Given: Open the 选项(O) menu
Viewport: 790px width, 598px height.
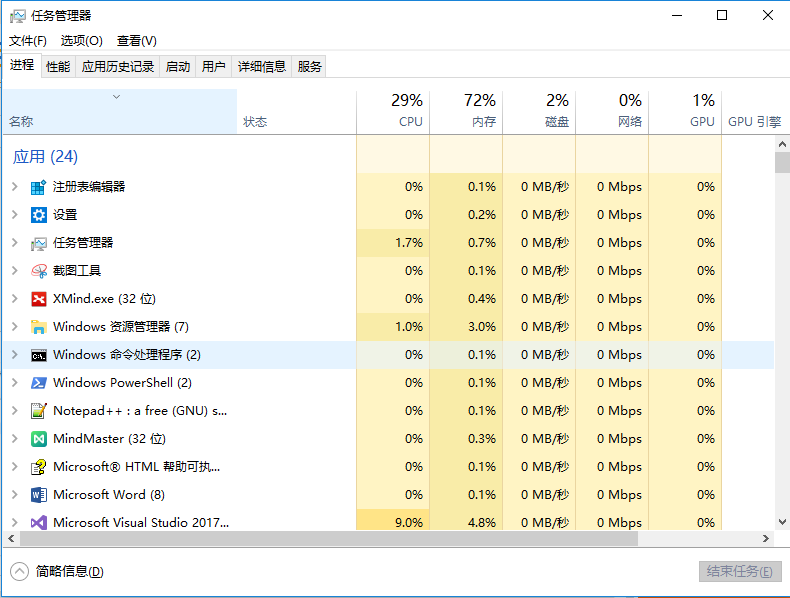Looking at the screenshot, I should 81,41.
